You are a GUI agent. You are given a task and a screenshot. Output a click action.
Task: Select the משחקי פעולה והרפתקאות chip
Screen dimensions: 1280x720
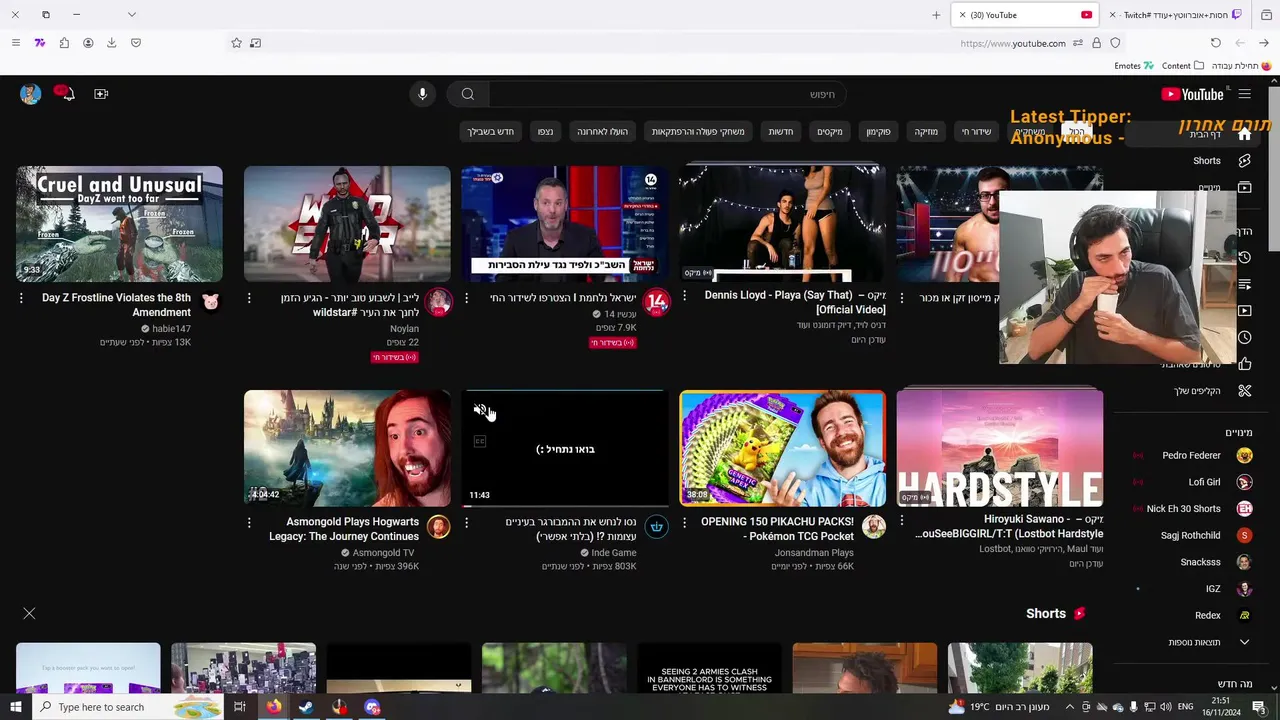click(x=698, y=132)
